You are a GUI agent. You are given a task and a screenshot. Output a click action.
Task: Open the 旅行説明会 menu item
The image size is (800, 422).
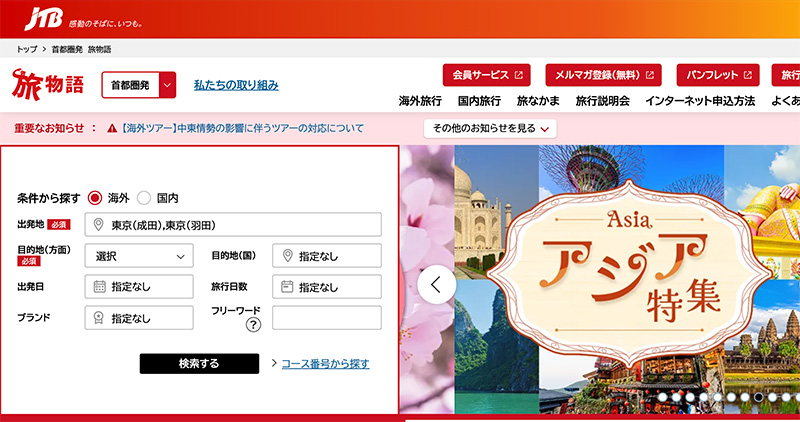[602, 102]
